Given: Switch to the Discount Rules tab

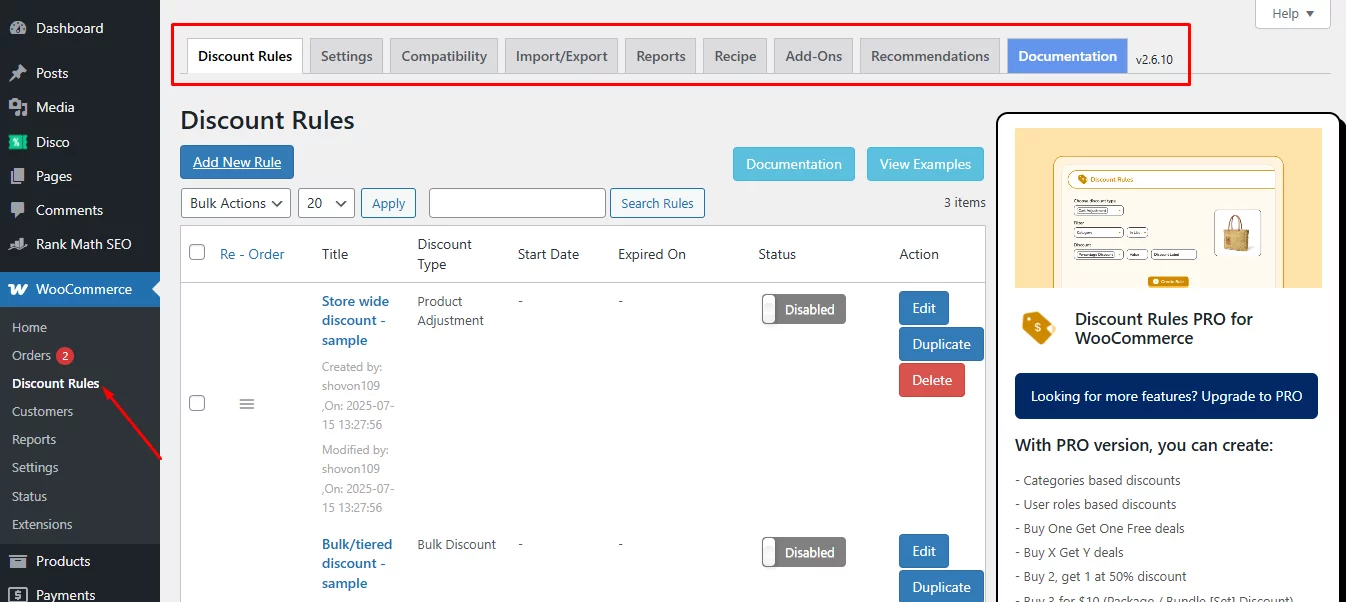Looking at the screenshot, I should [x=245, y=56].
